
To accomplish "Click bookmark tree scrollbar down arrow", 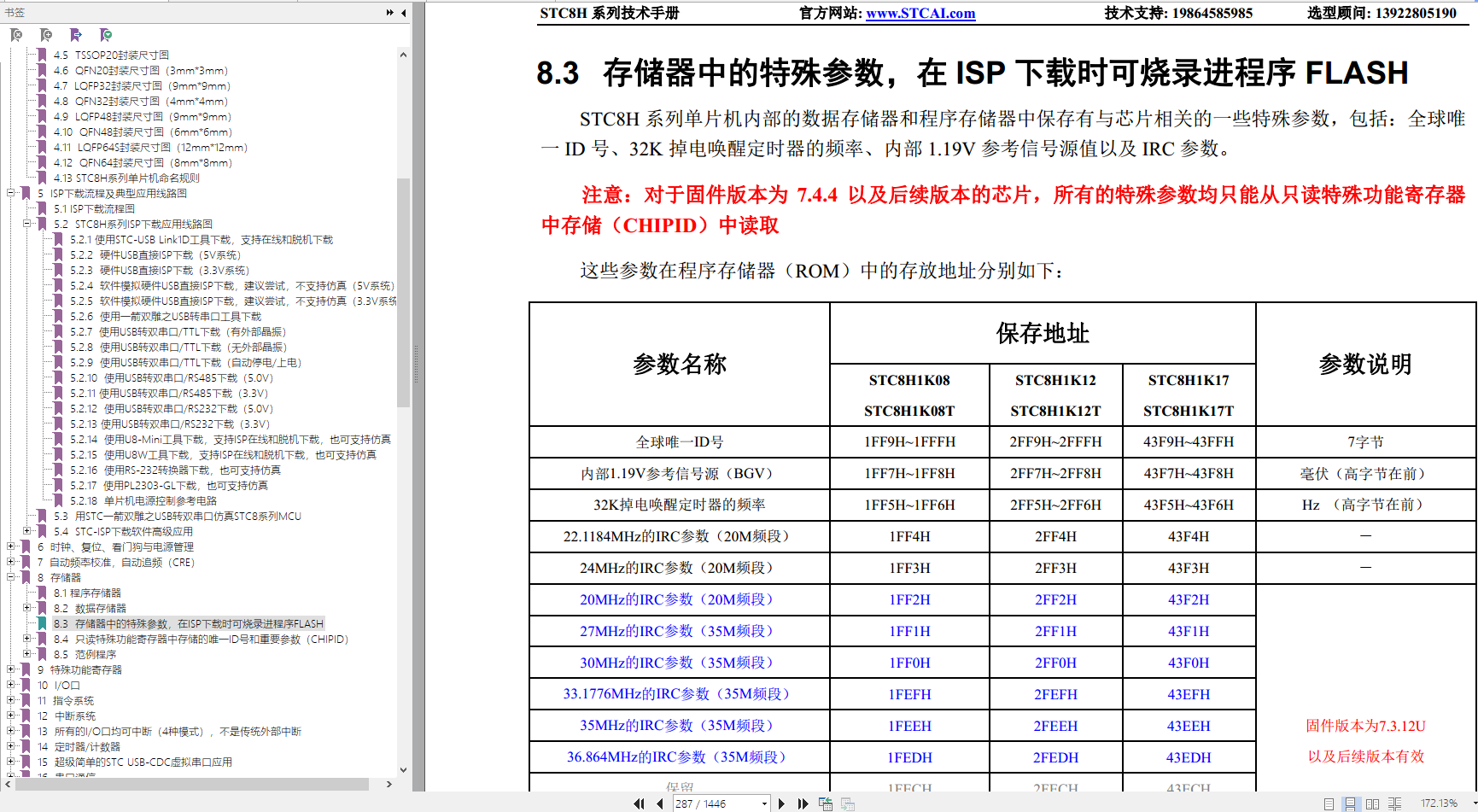I will click(403, 769).
